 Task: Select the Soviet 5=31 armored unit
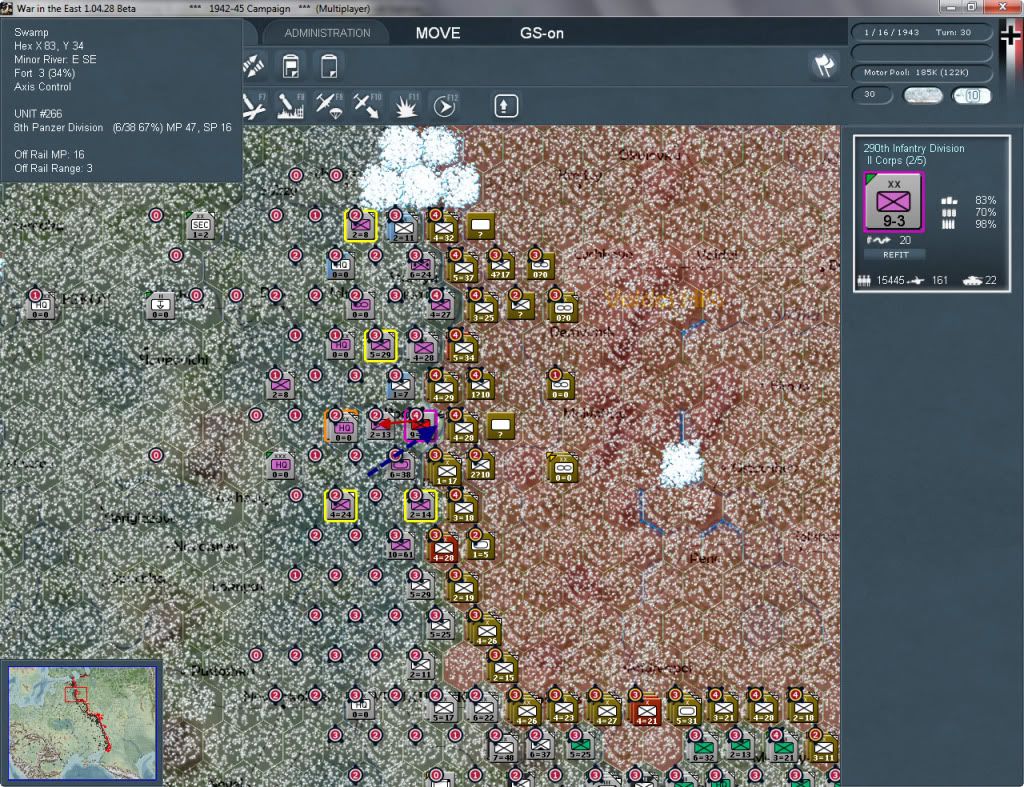coord(686,710)
